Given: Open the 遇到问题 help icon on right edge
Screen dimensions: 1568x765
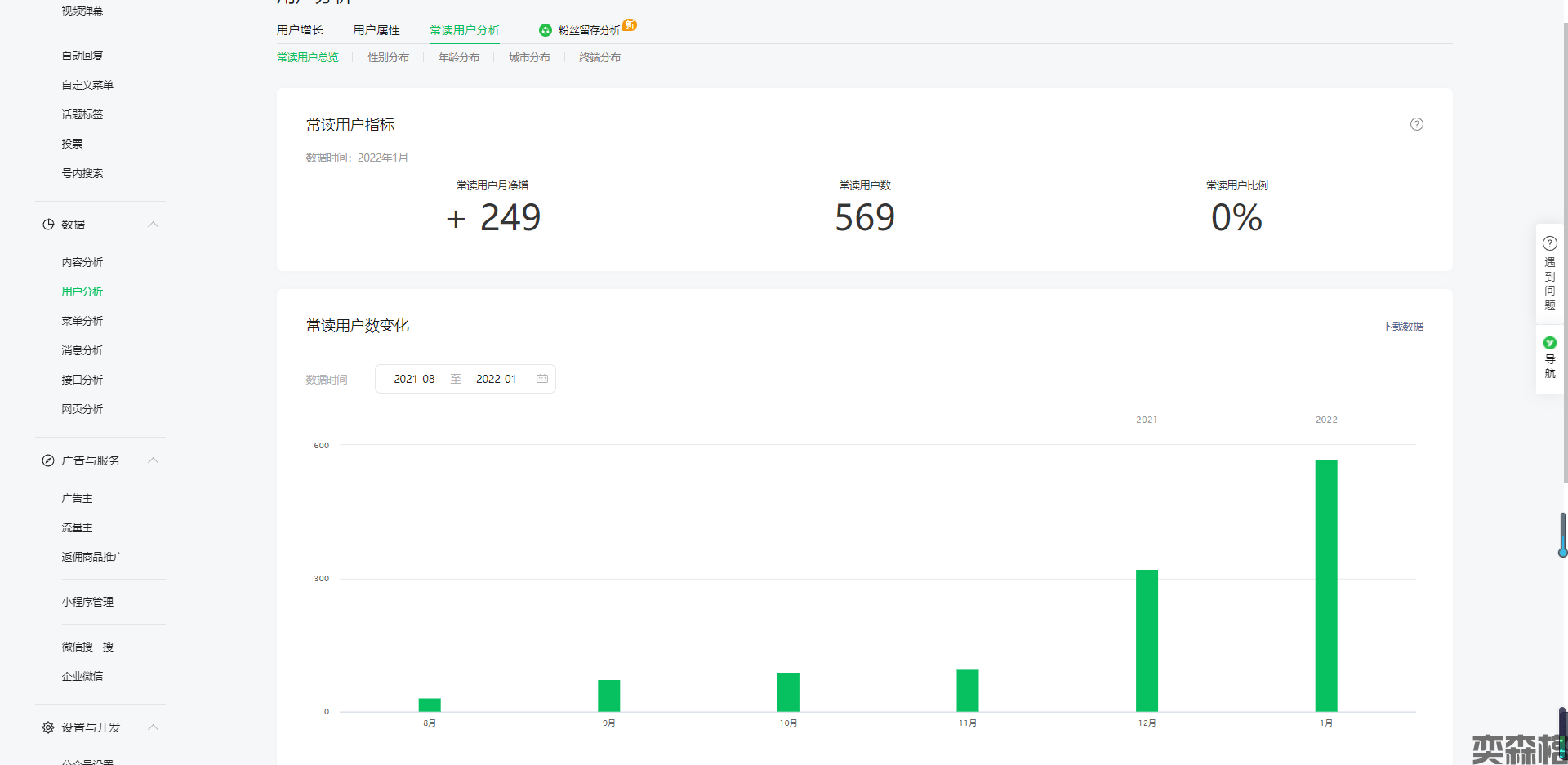Looking at the screenshot, I should [x=1549, y=243].
